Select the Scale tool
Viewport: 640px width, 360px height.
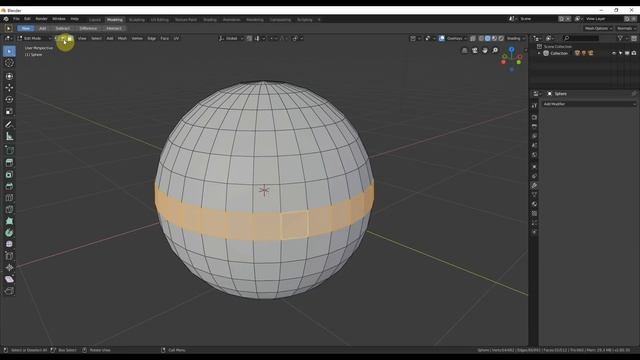[x=9, y=111]
